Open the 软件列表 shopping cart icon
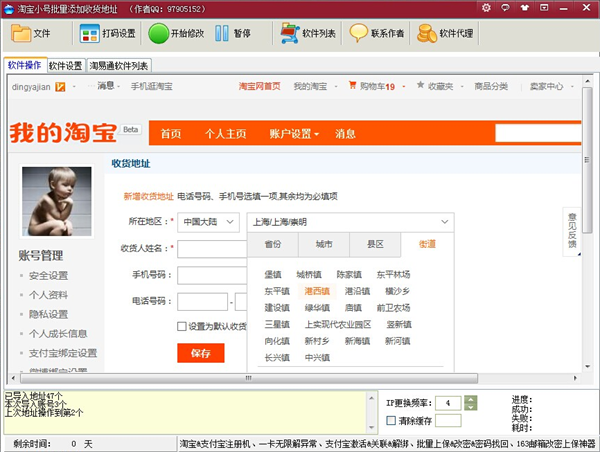600x452 pixels. pos(290,33)
